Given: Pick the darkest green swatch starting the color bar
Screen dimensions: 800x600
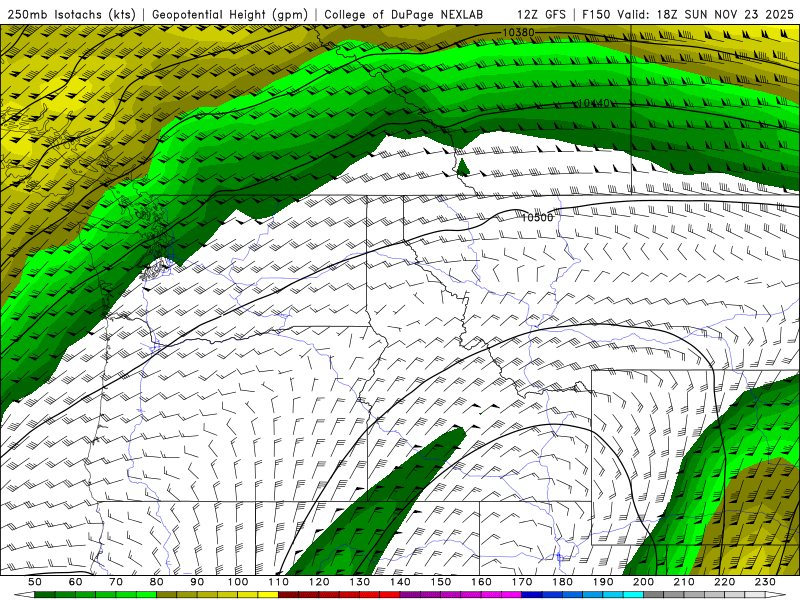Looking at the screenshot, I should [x=45, y=595].
